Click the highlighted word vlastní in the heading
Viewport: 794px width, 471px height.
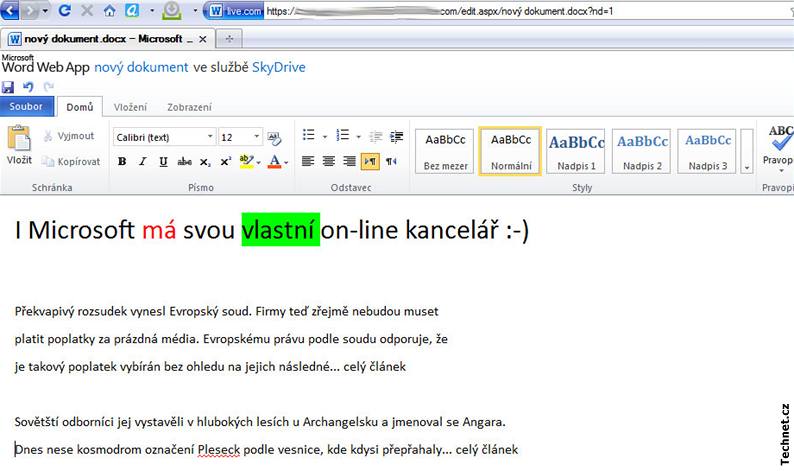281,229
